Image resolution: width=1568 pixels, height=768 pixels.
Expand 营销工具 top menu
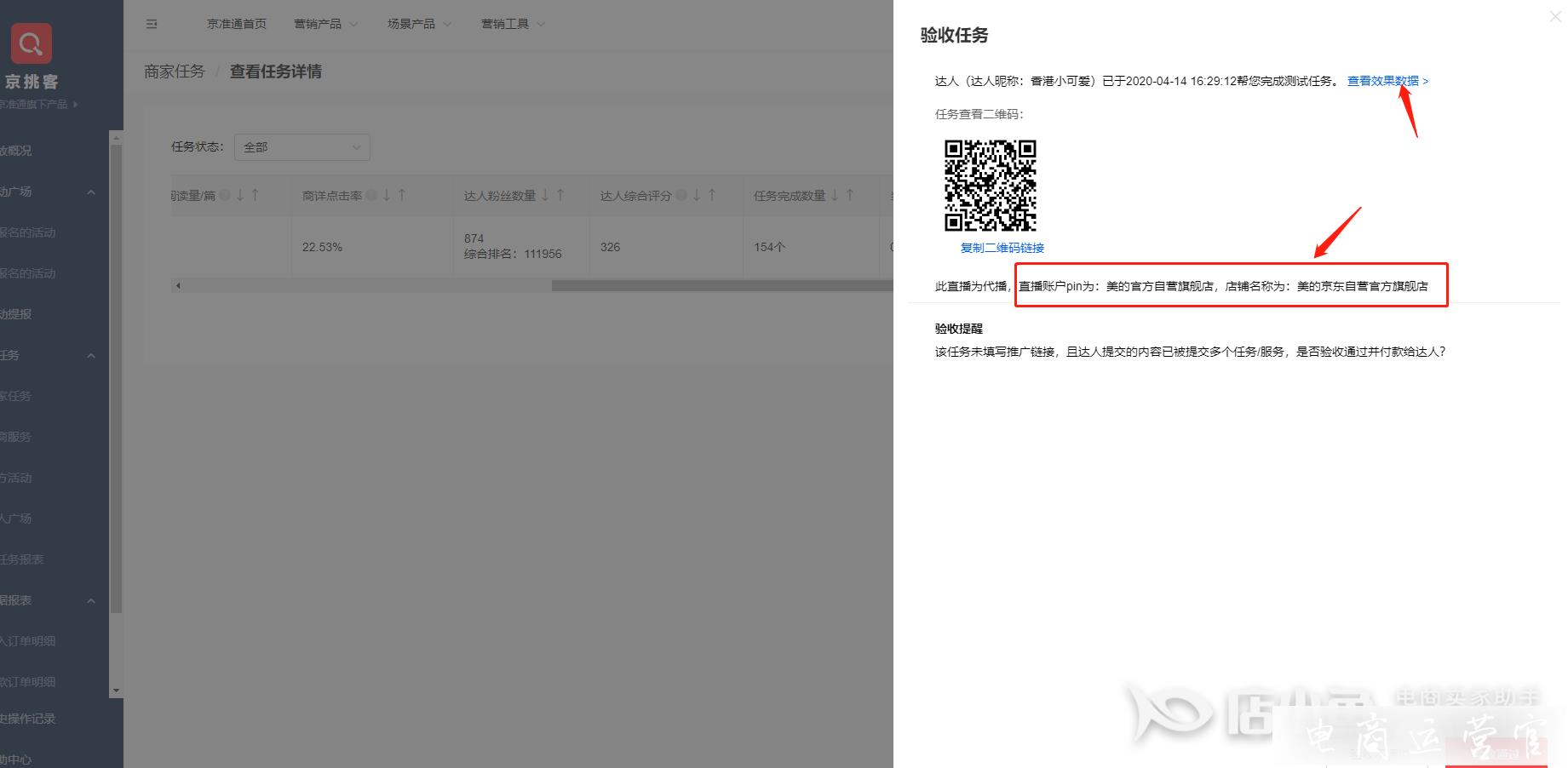click(513, 24)
